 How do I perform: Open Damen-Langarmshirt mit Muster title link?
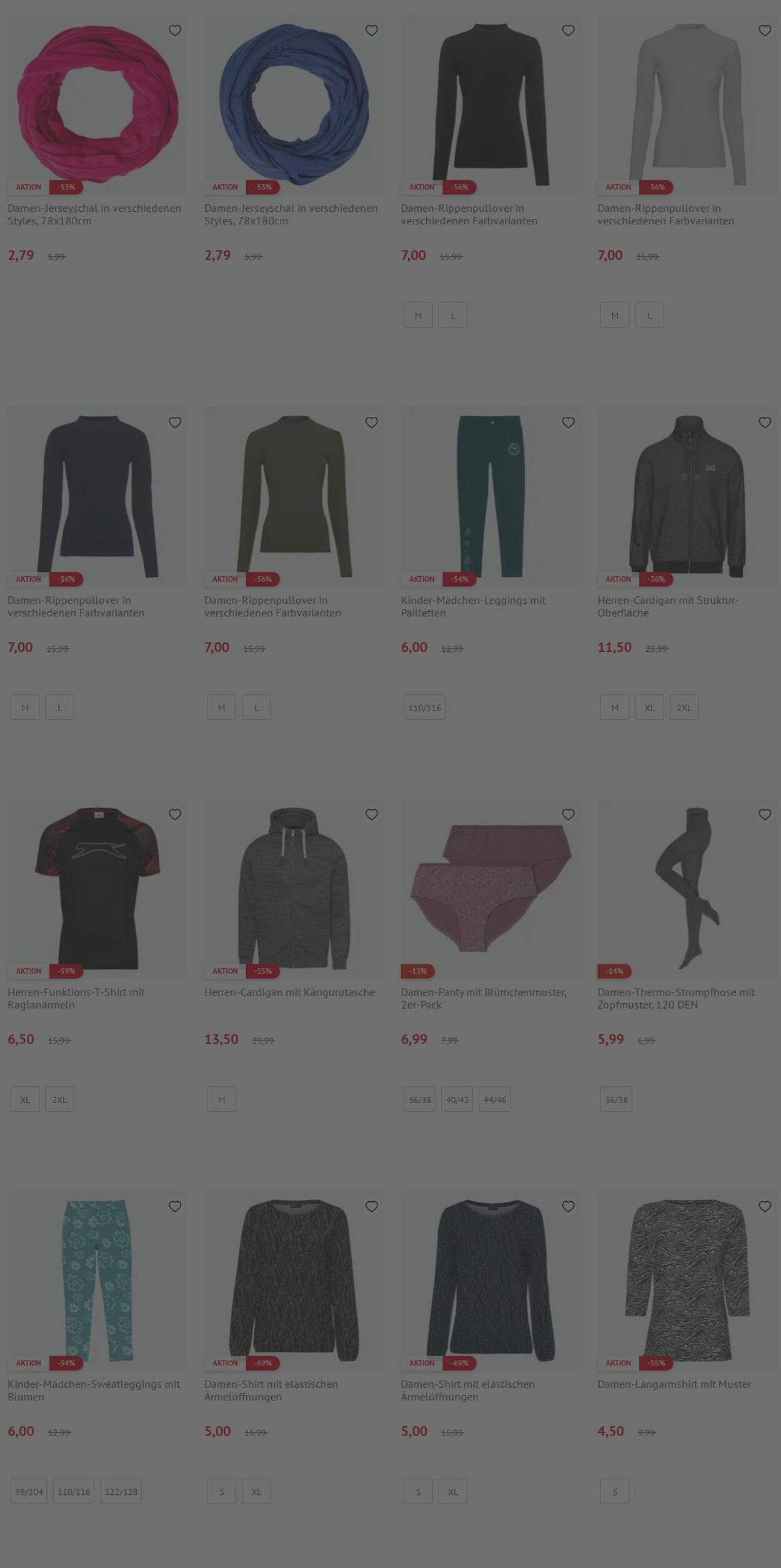pyautogui.click(x=674, y=1384)
